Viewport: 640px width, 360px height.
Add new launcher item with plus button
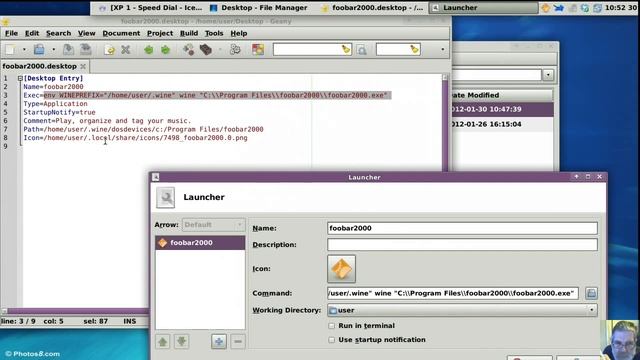coord(219,341)
